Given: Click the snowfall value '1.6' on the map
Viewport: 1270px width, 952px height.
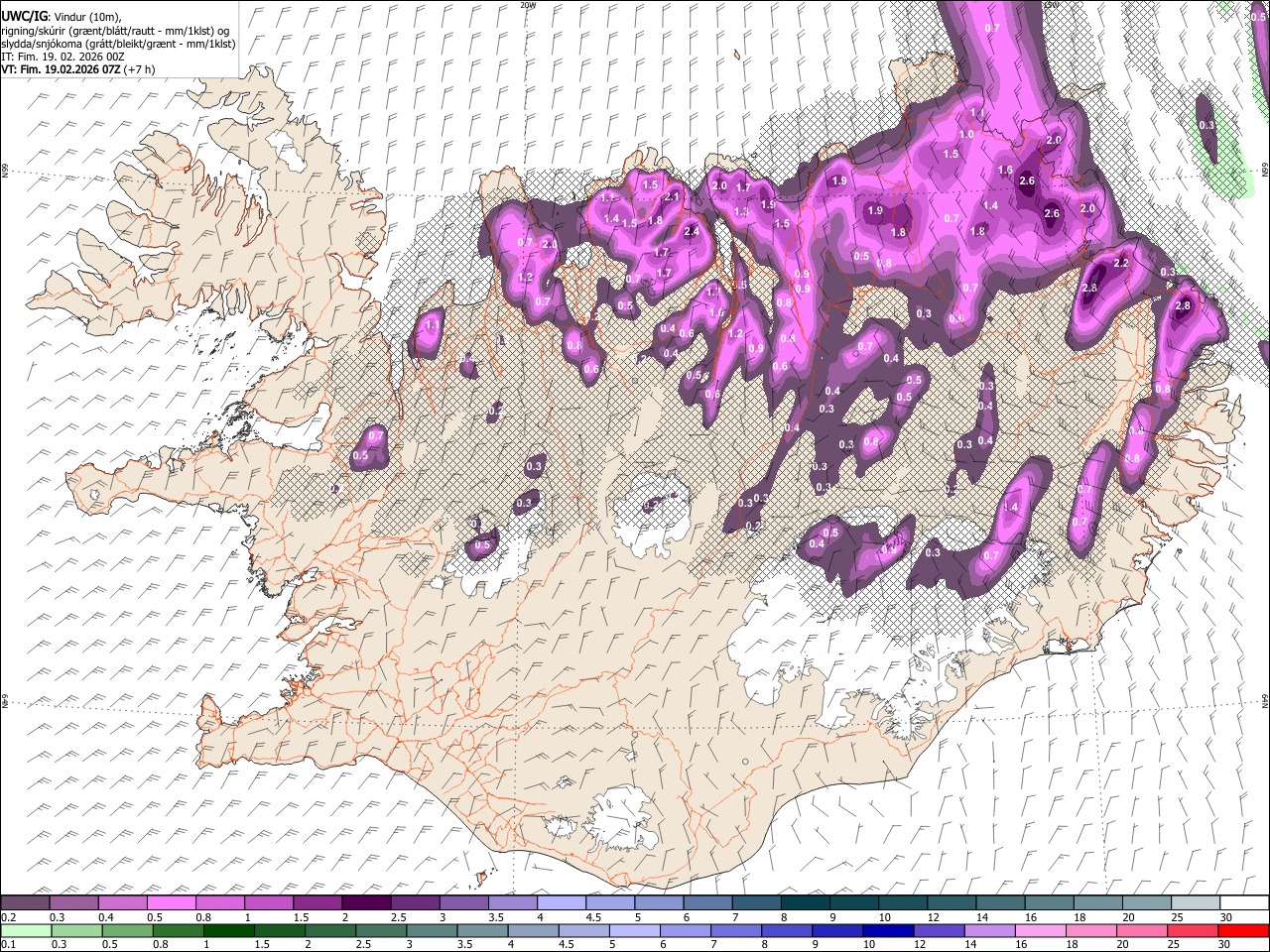Looking at the screenshot, I should (x=1005, y=171).
